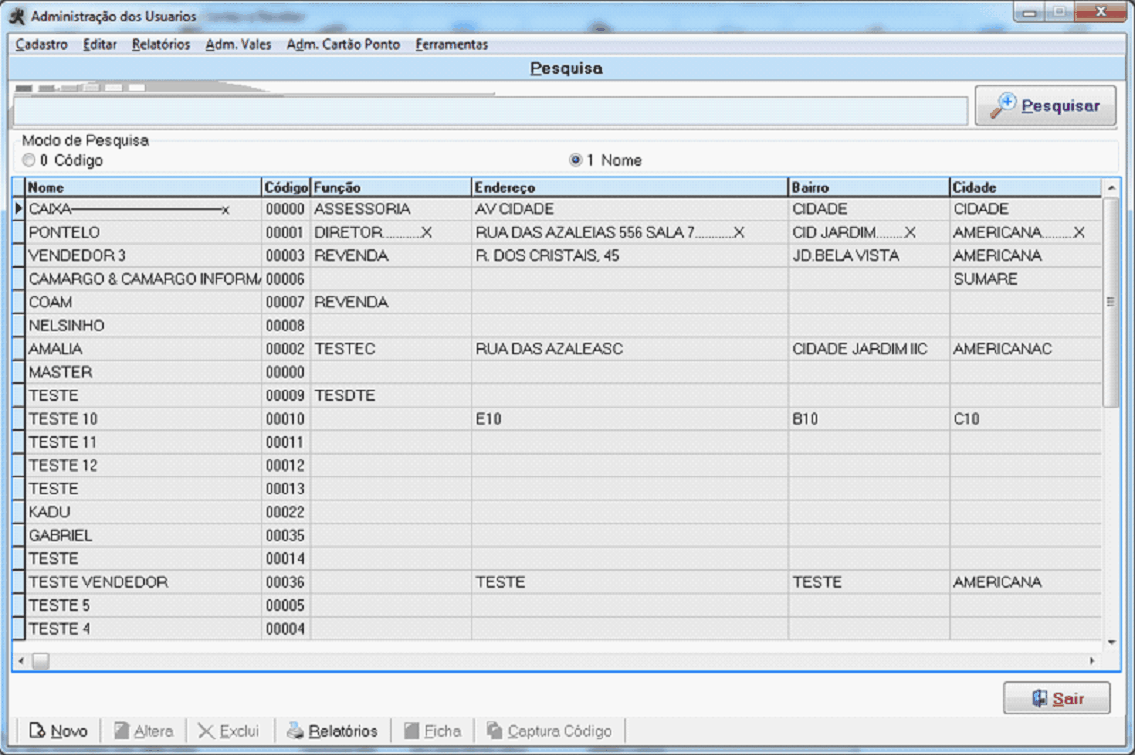1136x756 pixels.
Task: Open the Adm. Vales menu
Action: [x=238, y=44]
